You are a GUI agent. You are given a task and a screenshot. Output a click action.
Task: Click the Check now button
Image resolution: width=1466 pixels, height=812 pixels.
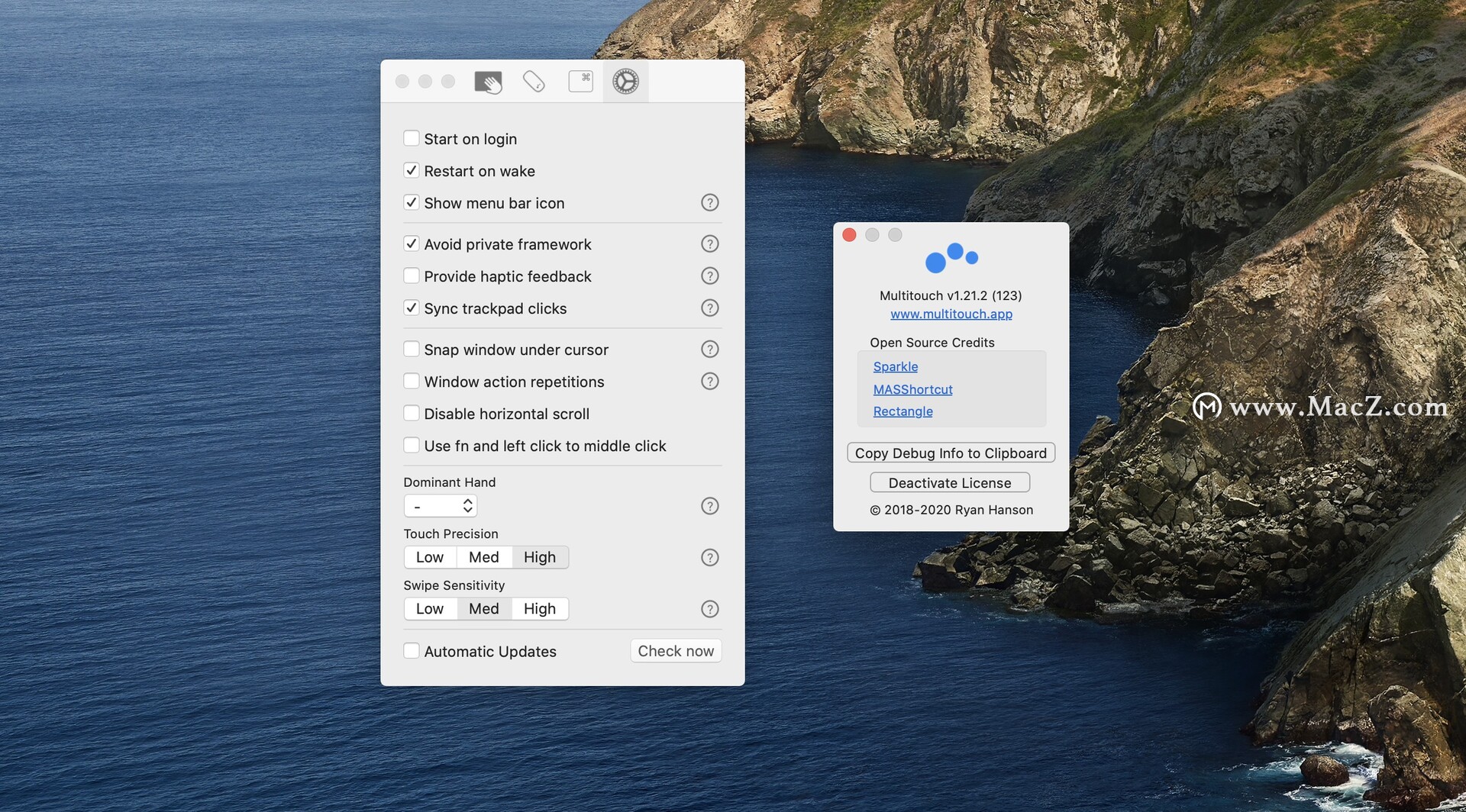pos(676,651)
